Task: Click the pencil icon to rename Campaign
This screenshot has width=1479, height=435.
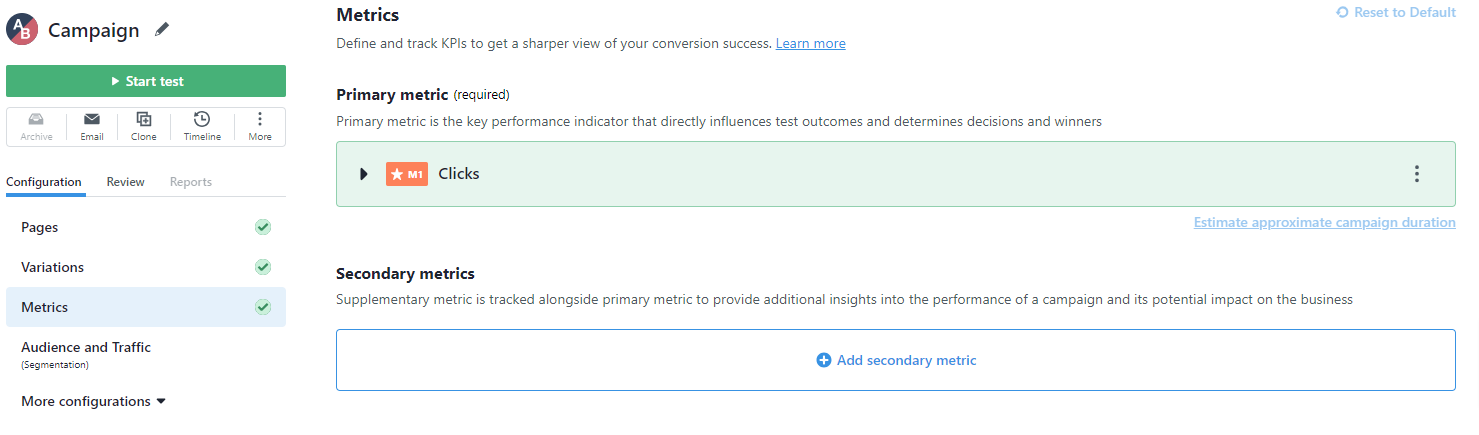Action: pyautogui.click(x=163, y=30)
